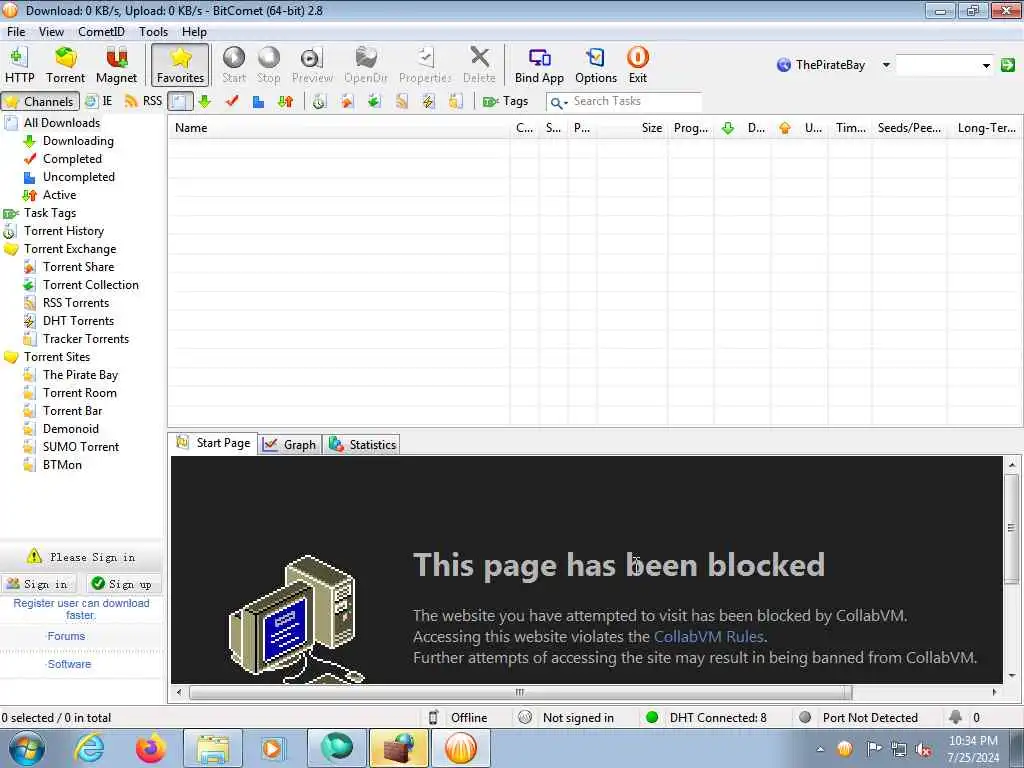
Task: Switch to the Statistics tab
Action: point(362,445)
